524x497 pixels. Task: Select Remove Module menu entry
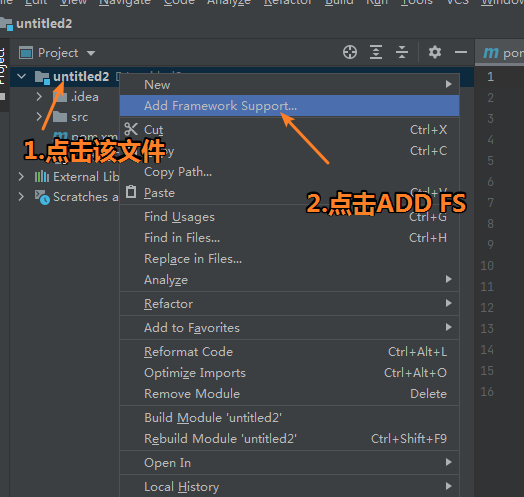(289, 394)
